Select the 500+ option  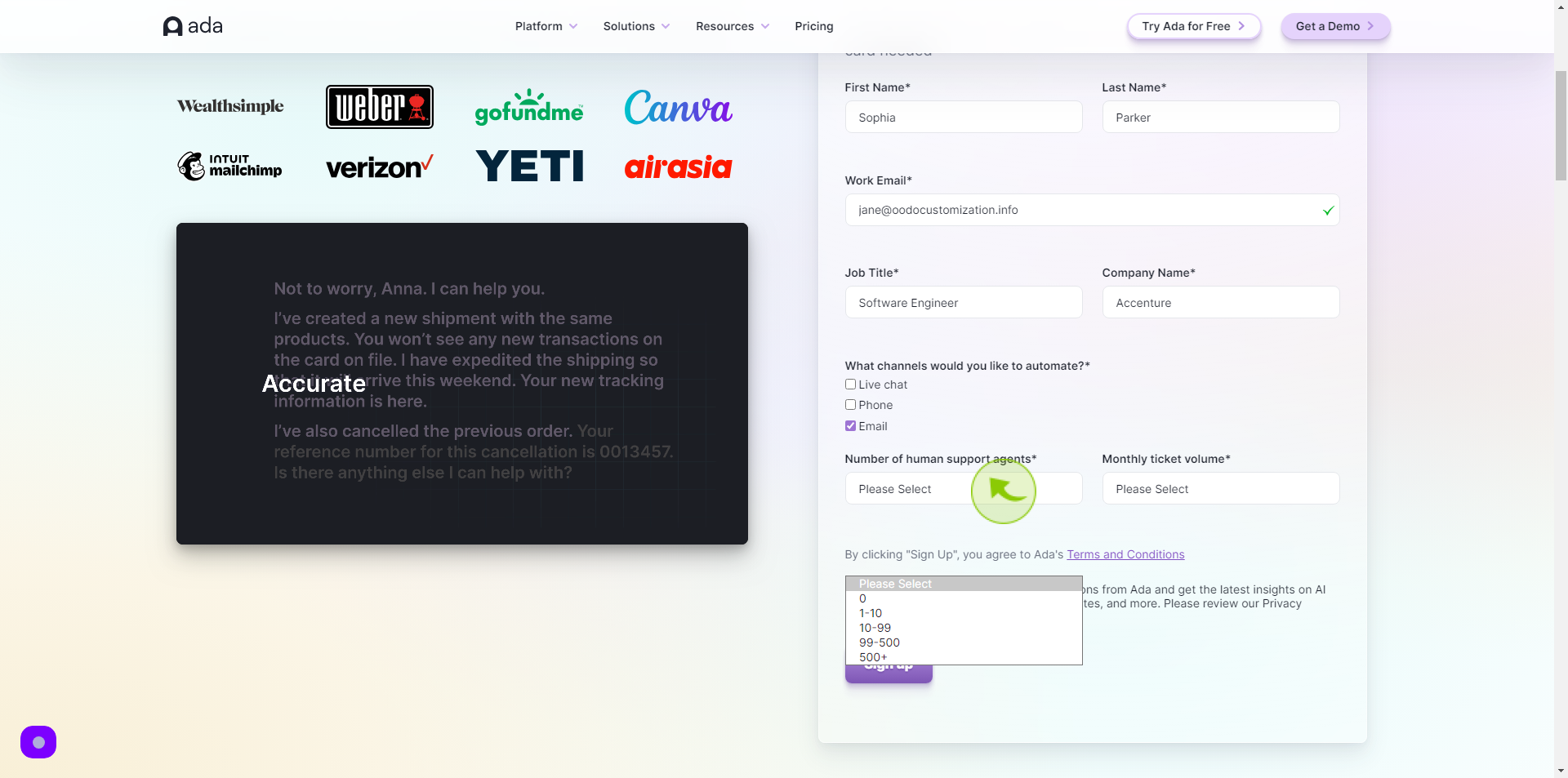[964, 657]
